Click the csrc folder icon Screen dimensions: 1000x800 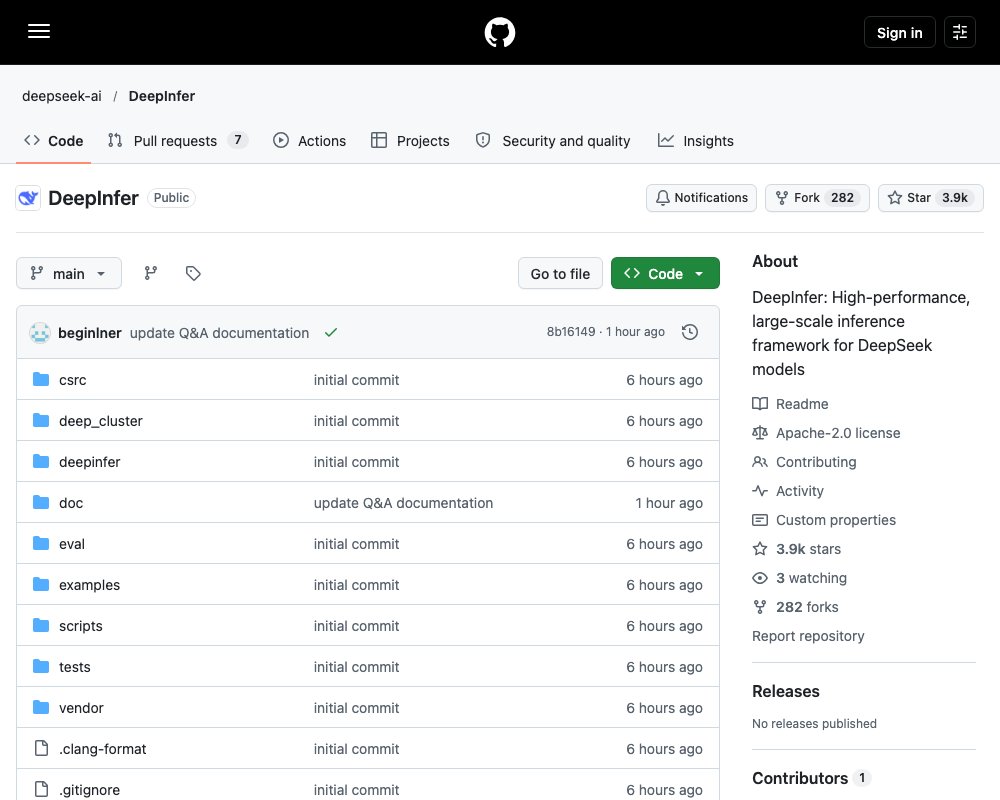(x=41, y=380)
